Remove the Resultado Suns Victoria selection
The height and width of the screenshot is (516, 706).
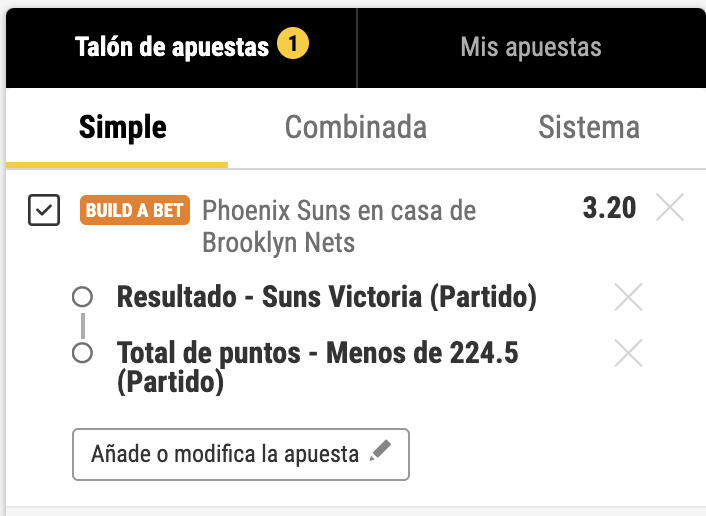(x=628, y=297)
